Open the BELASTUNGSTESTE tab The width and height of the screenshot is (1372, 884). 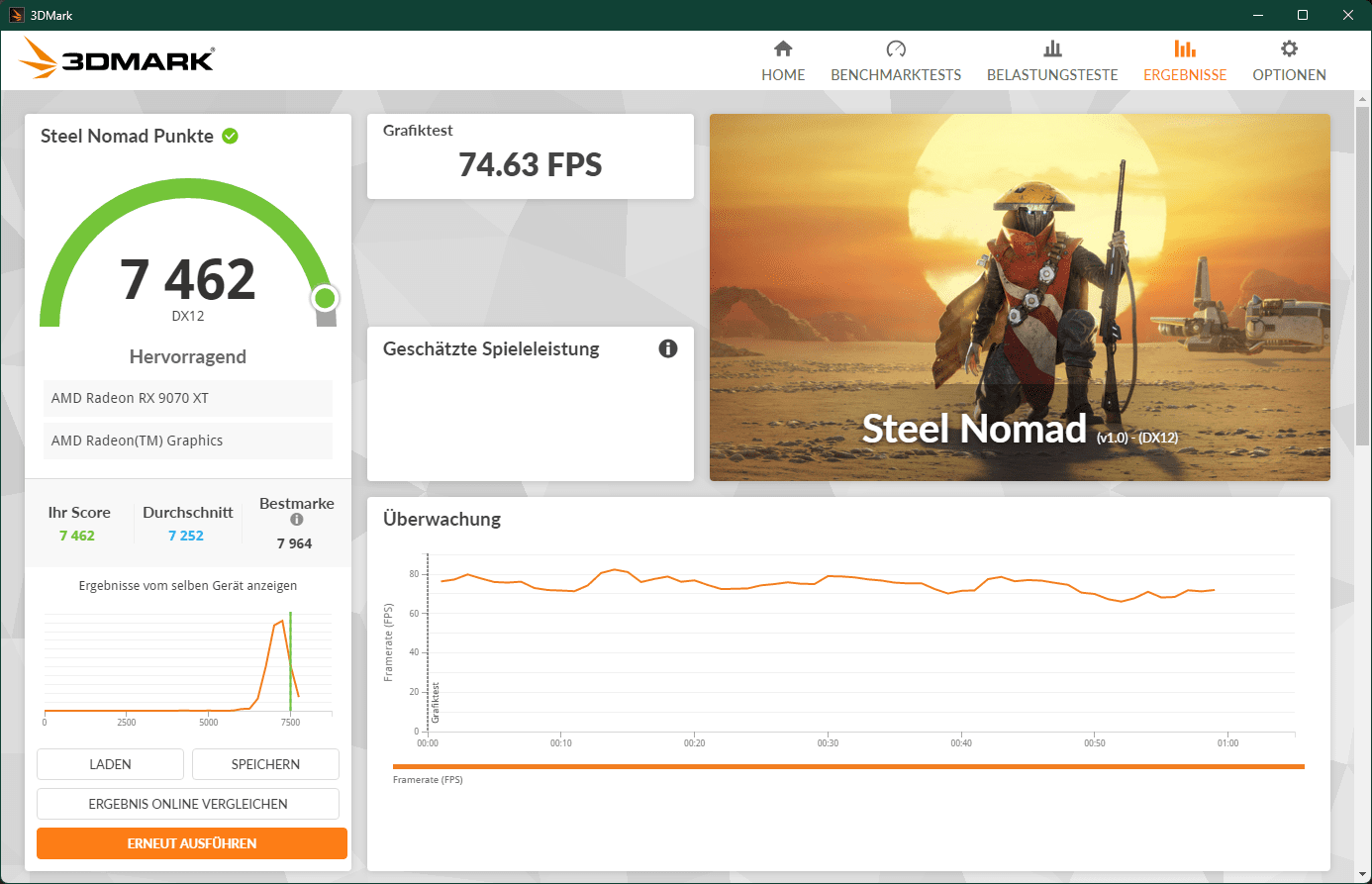click(1052, 60)
